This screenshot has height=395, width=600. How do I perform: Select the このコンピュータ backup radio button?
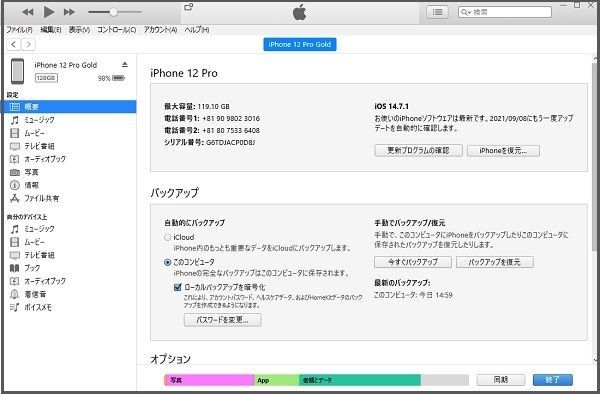tap(167, 263)
